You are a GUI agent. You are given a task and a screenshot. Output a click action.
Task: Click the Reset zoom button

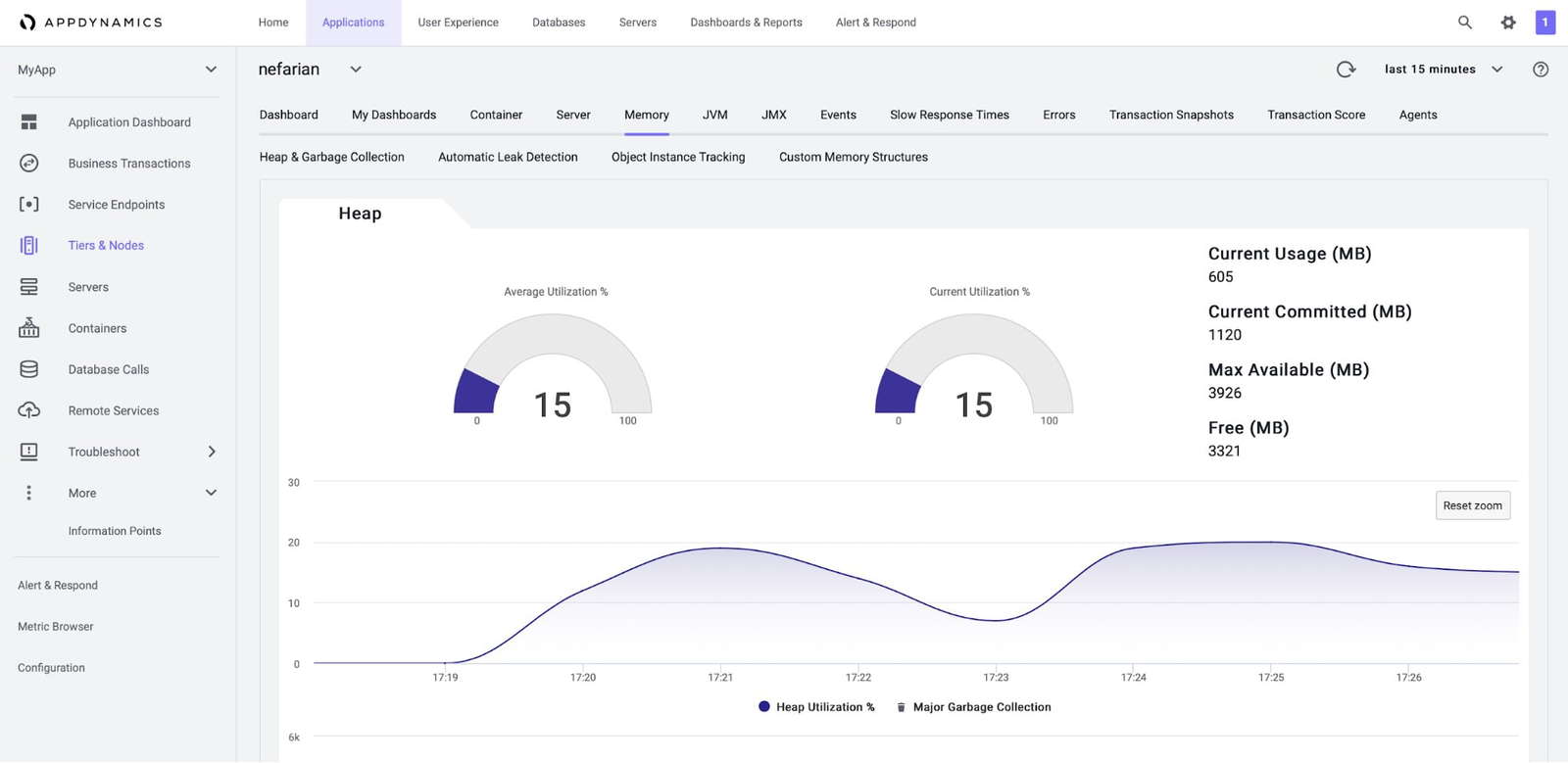[x=1473, y=505]
